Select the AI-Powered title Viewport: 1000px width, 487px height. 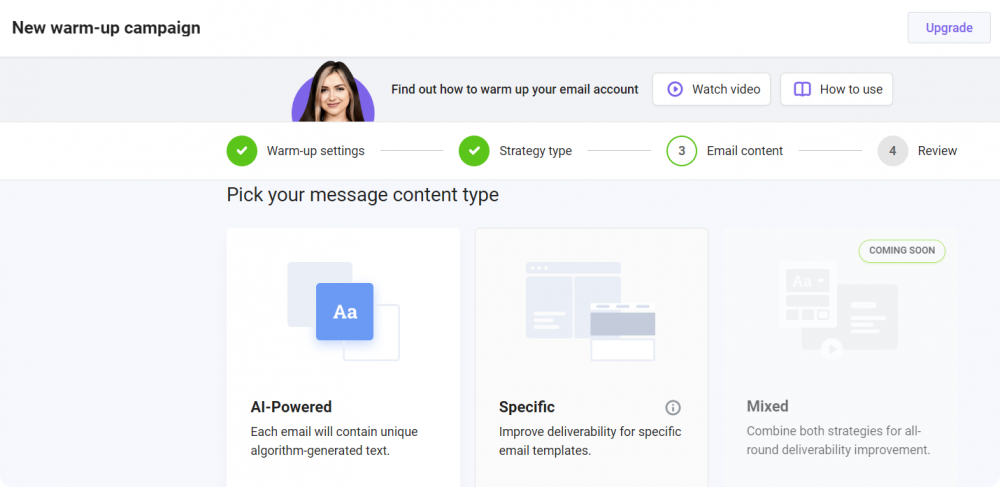coord(291,407)
